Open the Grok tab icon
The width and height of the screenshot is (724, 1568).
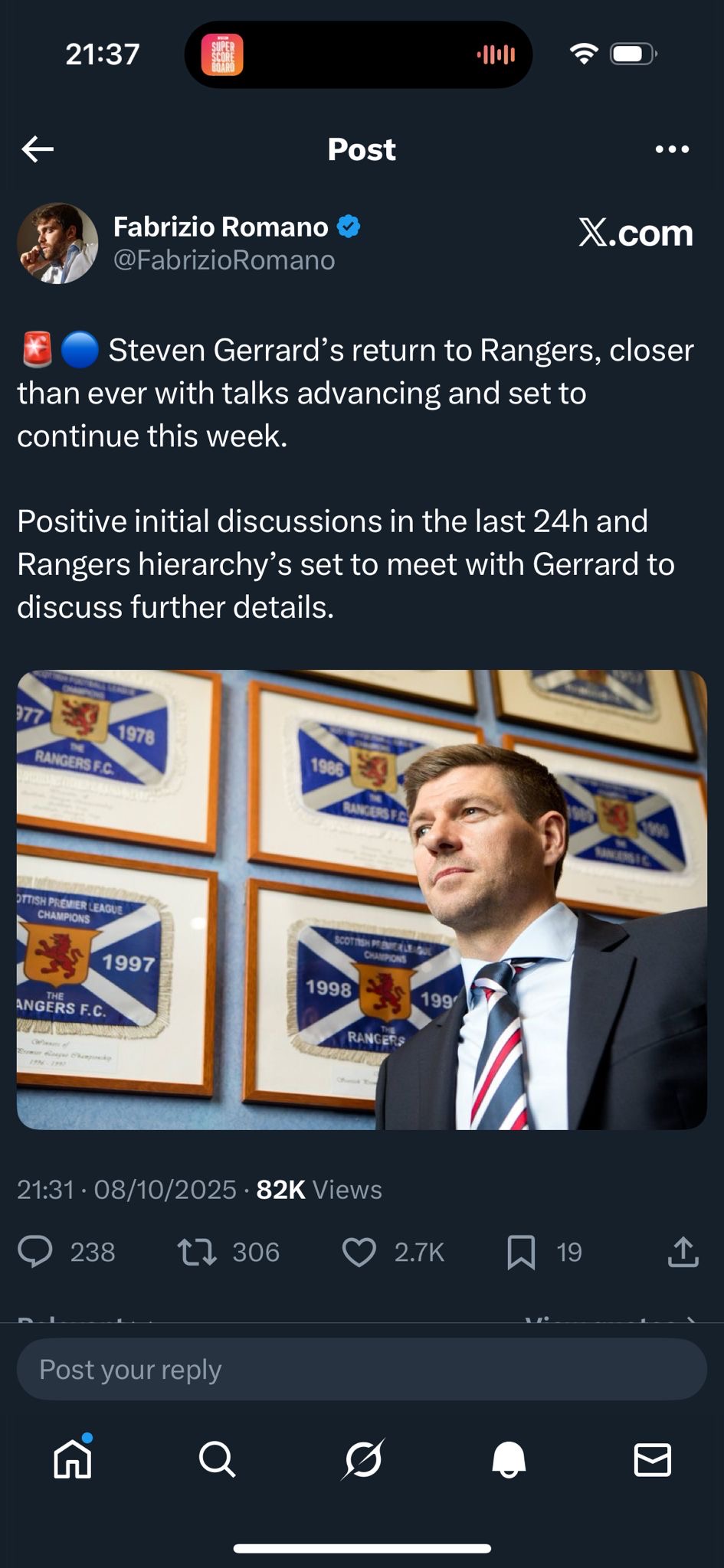tap(362, 1460)
